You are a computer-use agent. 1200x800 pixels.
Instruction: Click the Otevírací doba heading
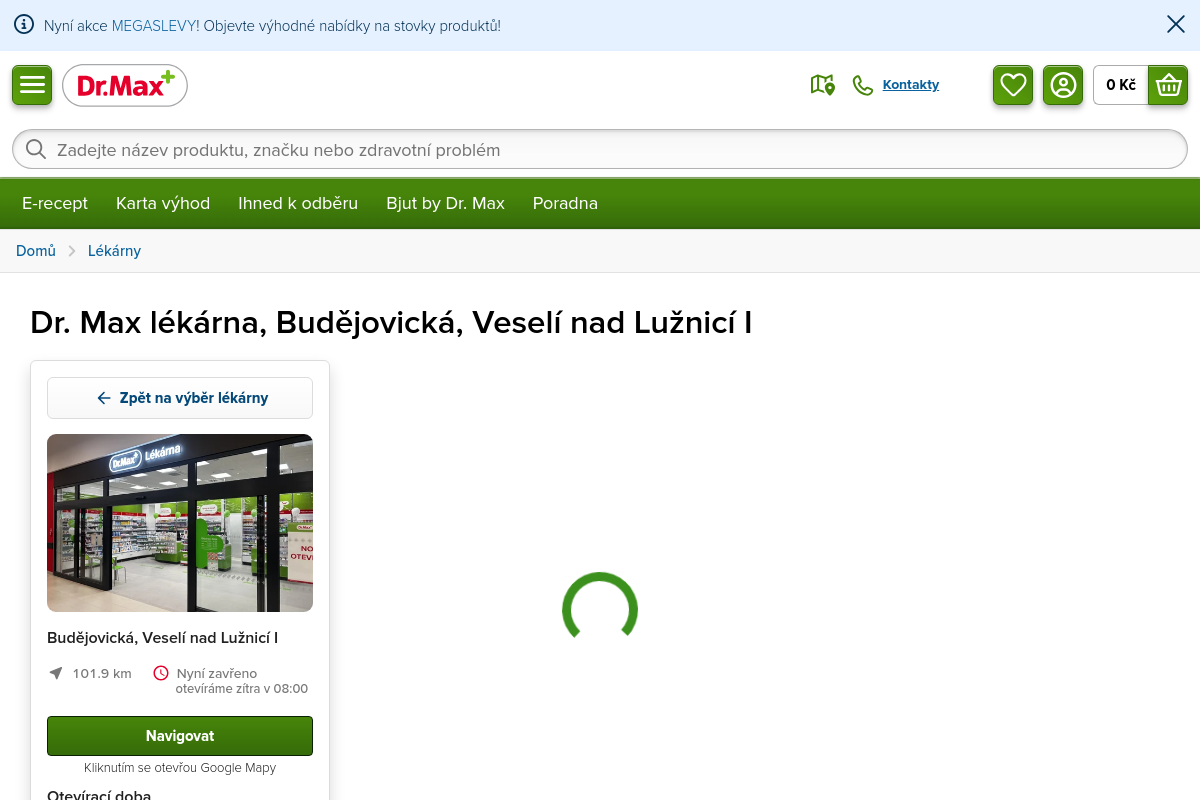click(99, 796)
